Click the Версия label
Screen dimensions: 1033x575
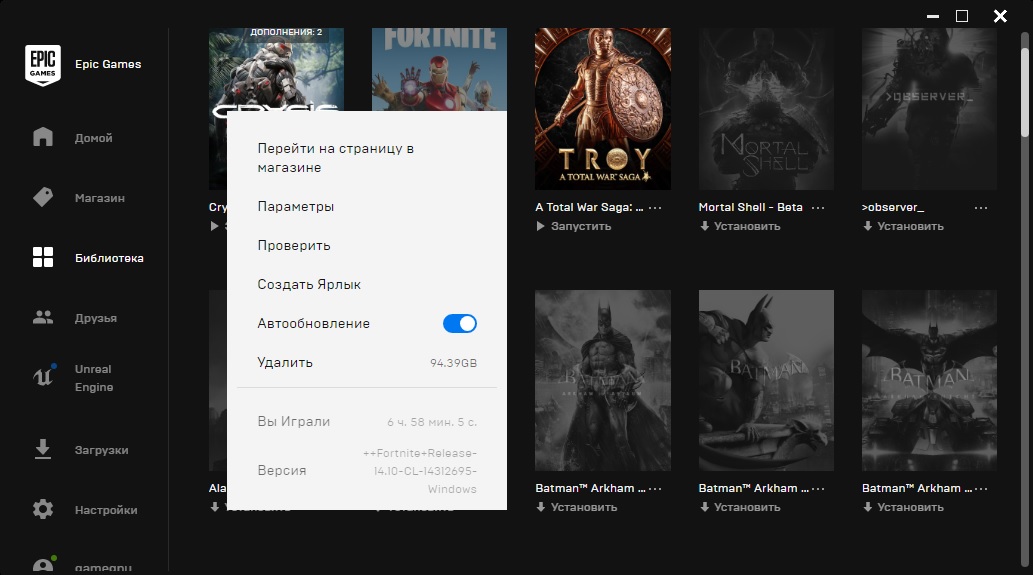(282, 470)
